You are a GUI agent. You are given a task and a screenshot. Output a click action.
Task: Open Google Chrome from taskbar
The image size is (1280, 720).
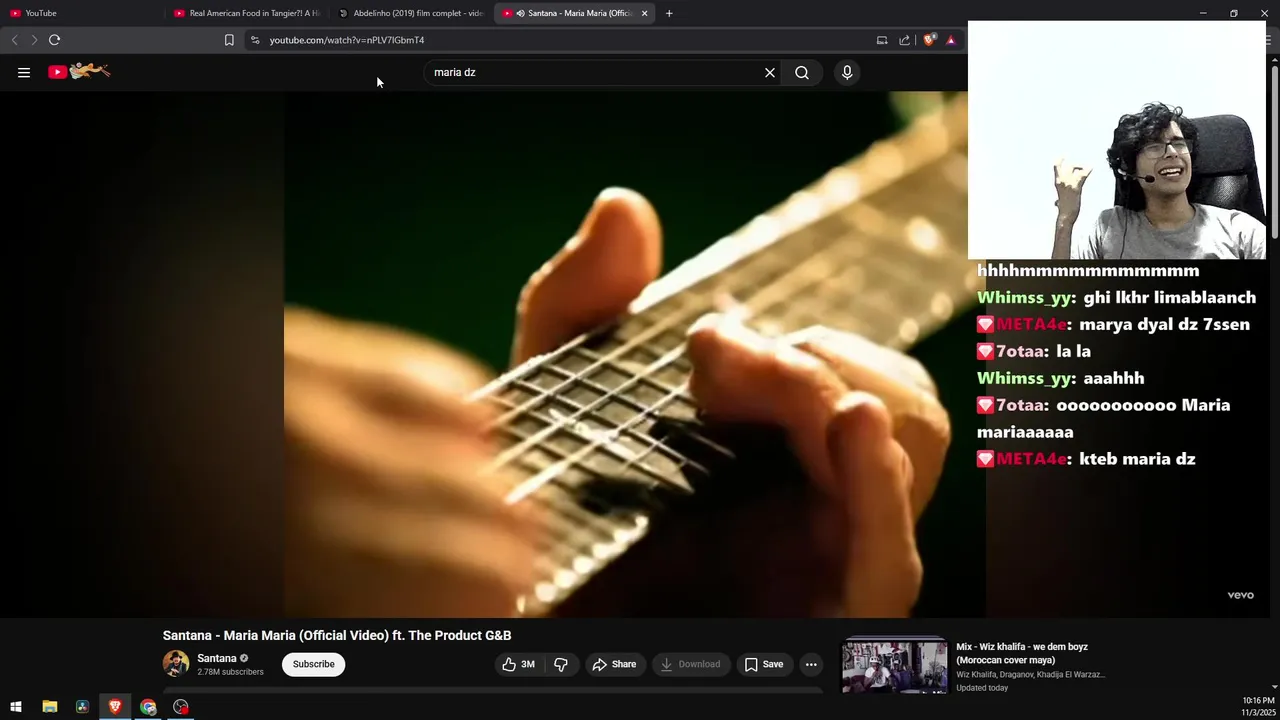coord(148,707)
